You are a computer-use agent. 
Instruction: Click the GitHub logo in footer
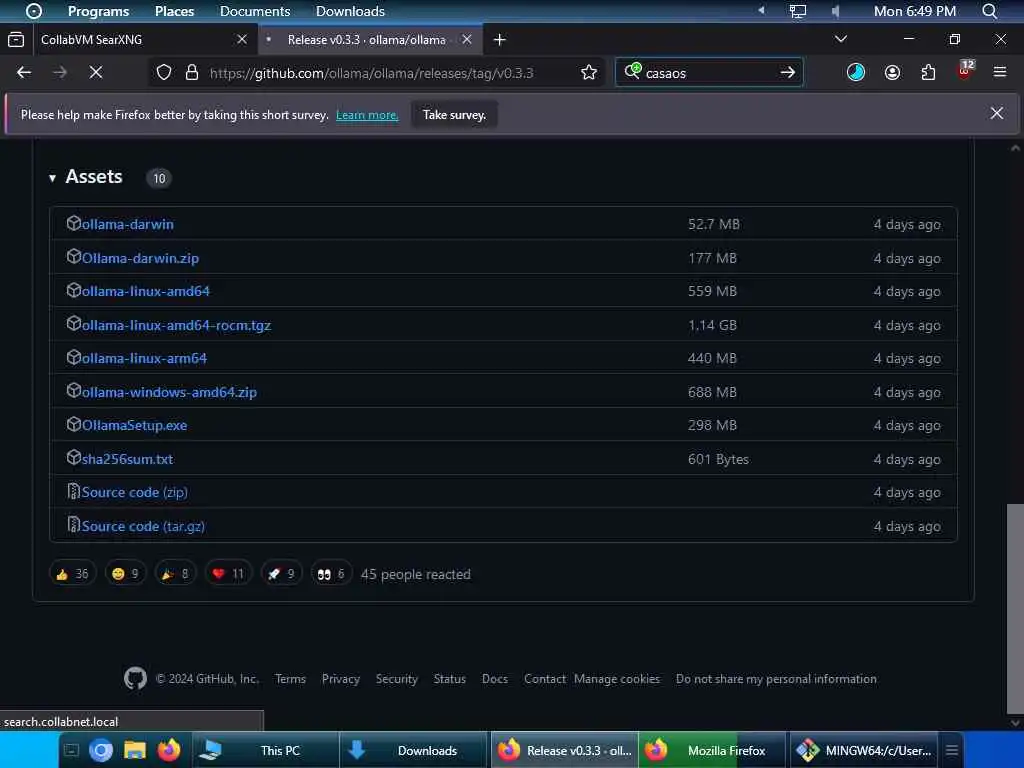135,679
